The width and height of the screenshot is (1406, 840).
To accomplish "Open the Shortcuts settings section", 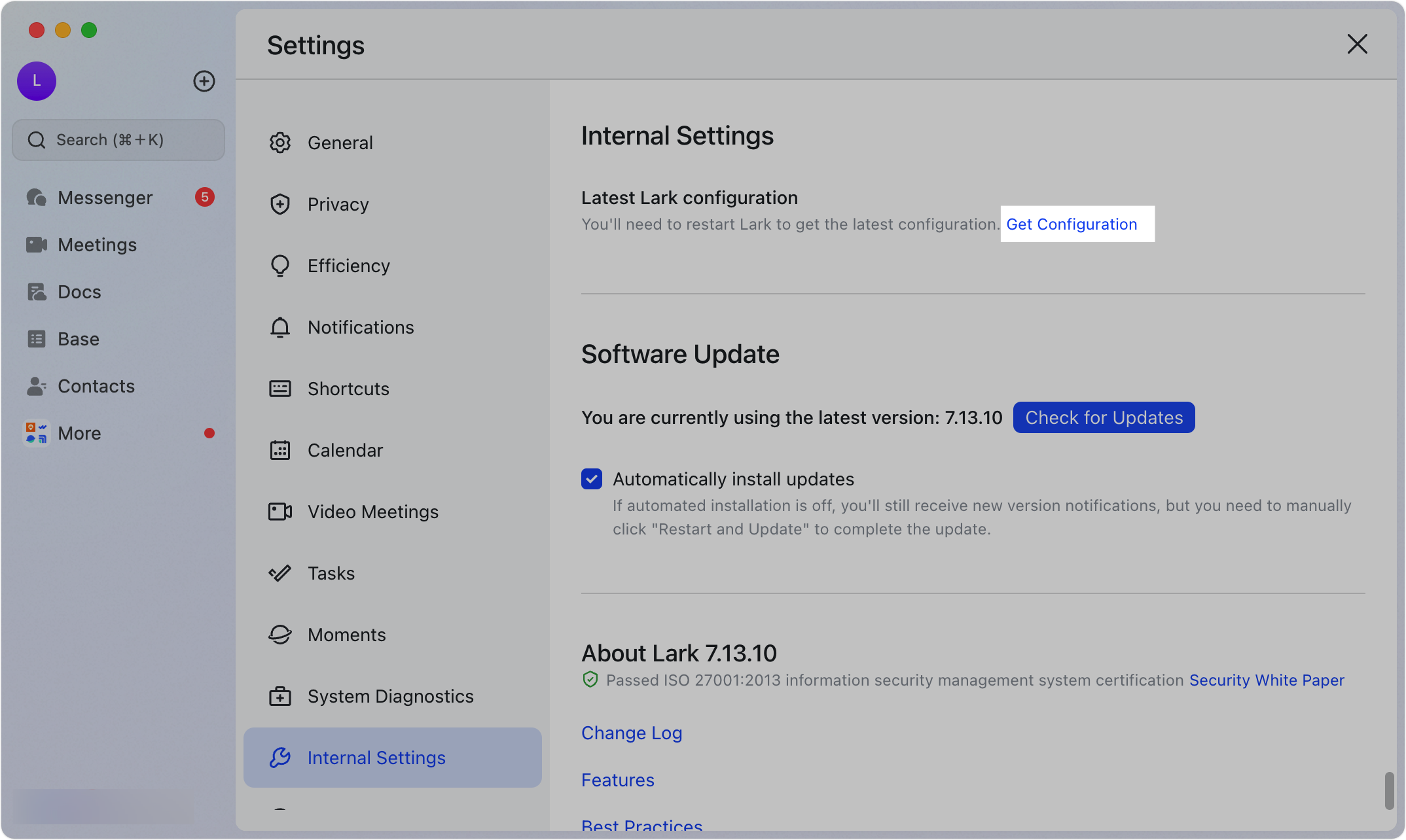I will pos(348,389).
